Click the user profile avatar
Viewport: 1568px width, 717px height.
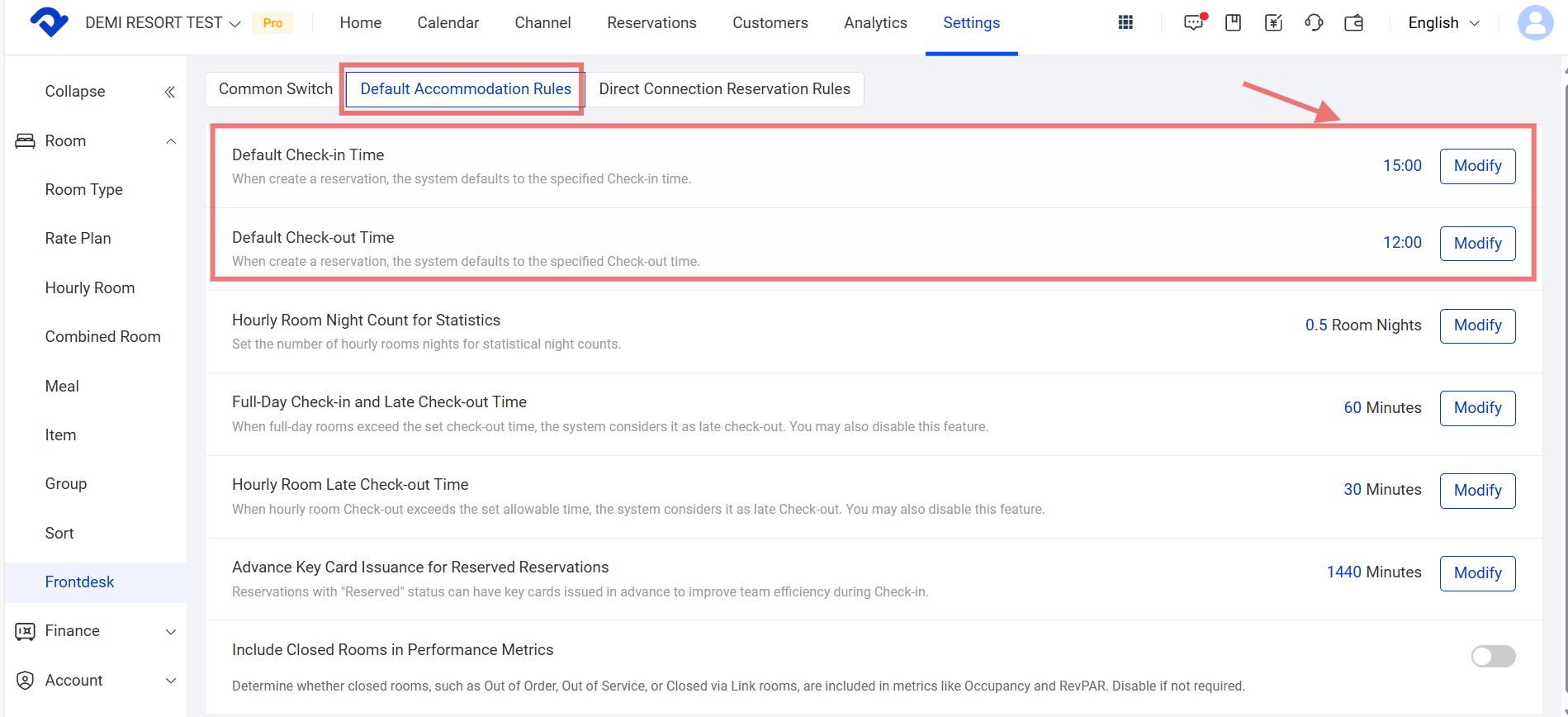pos(1535,23)
